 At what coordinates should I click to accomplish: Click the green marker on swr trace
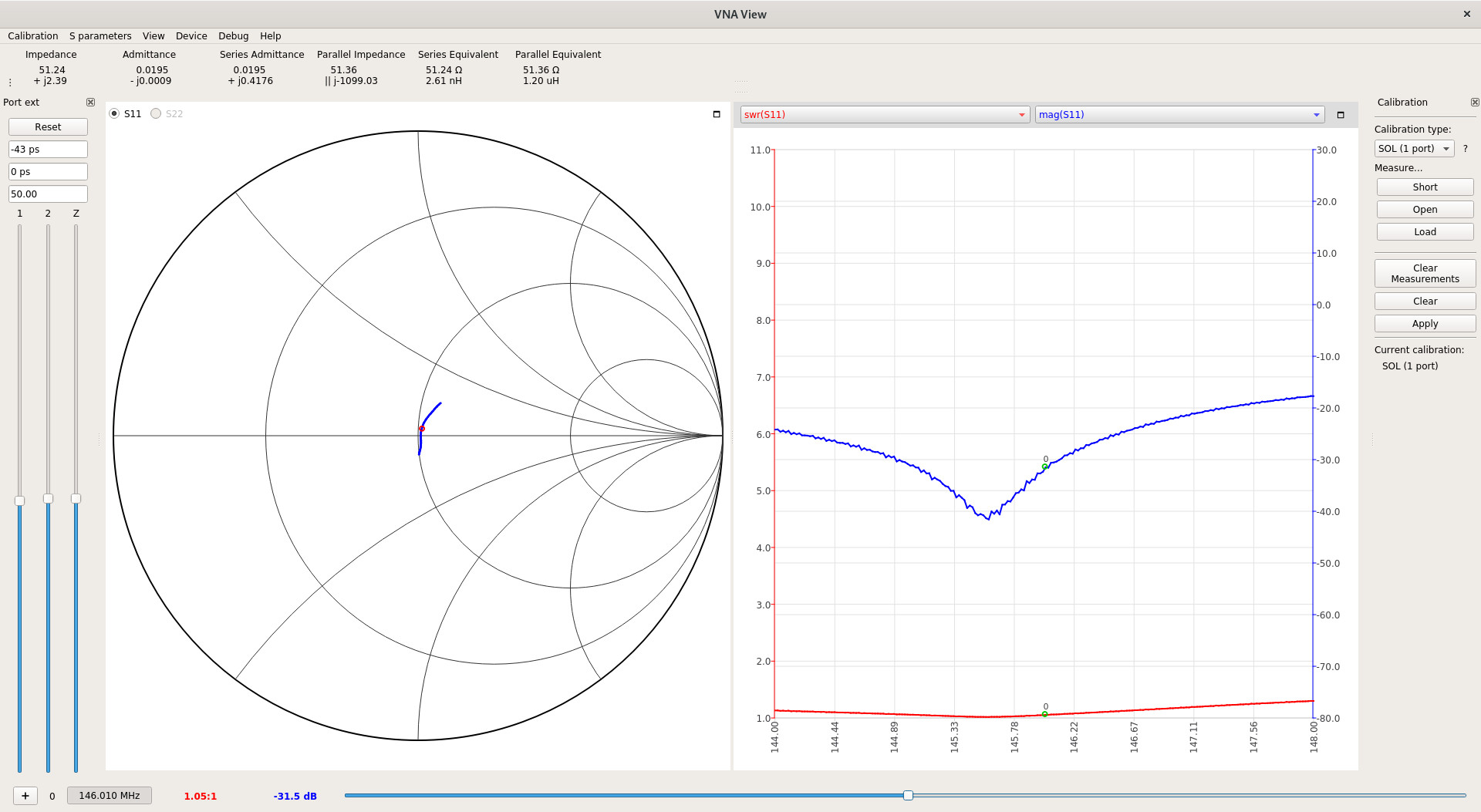pos(1045,714)
